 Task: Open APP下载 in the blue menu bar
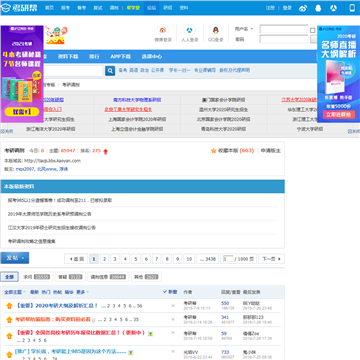point(120,57)
